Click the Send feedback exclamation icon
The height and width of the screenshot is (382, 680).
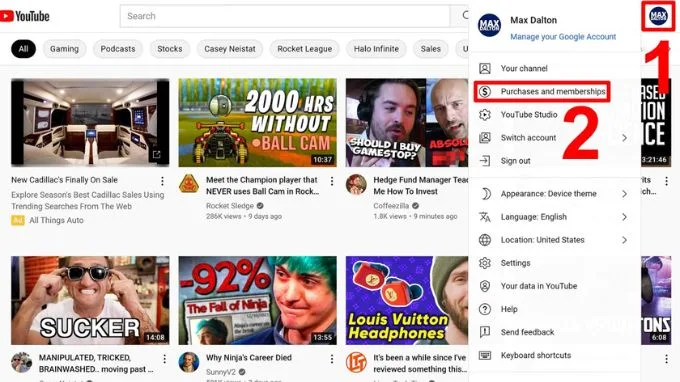[x=484, y=332]
